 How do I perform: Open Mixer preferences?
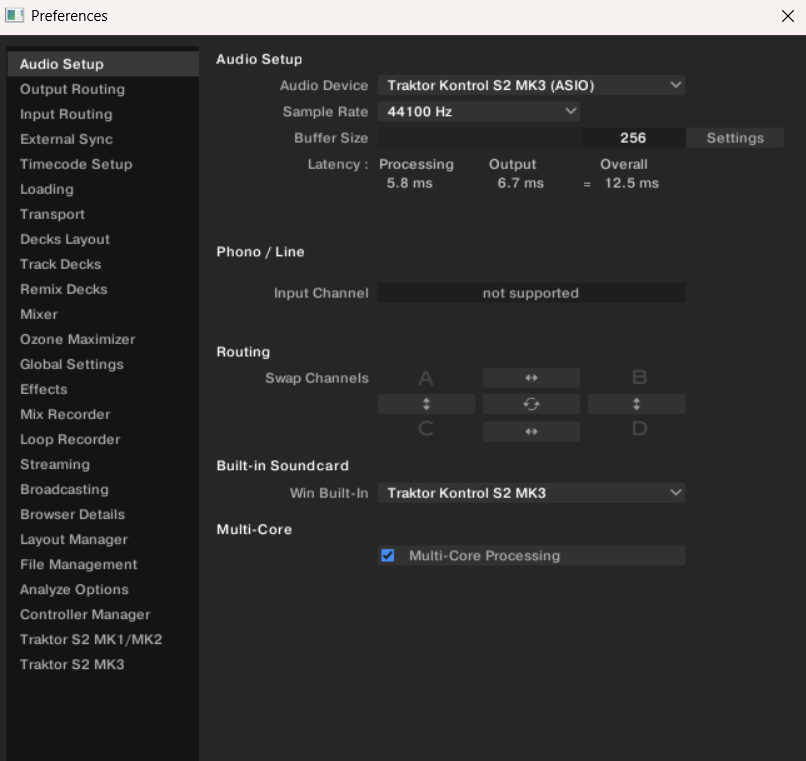click(x=103, y=315)
